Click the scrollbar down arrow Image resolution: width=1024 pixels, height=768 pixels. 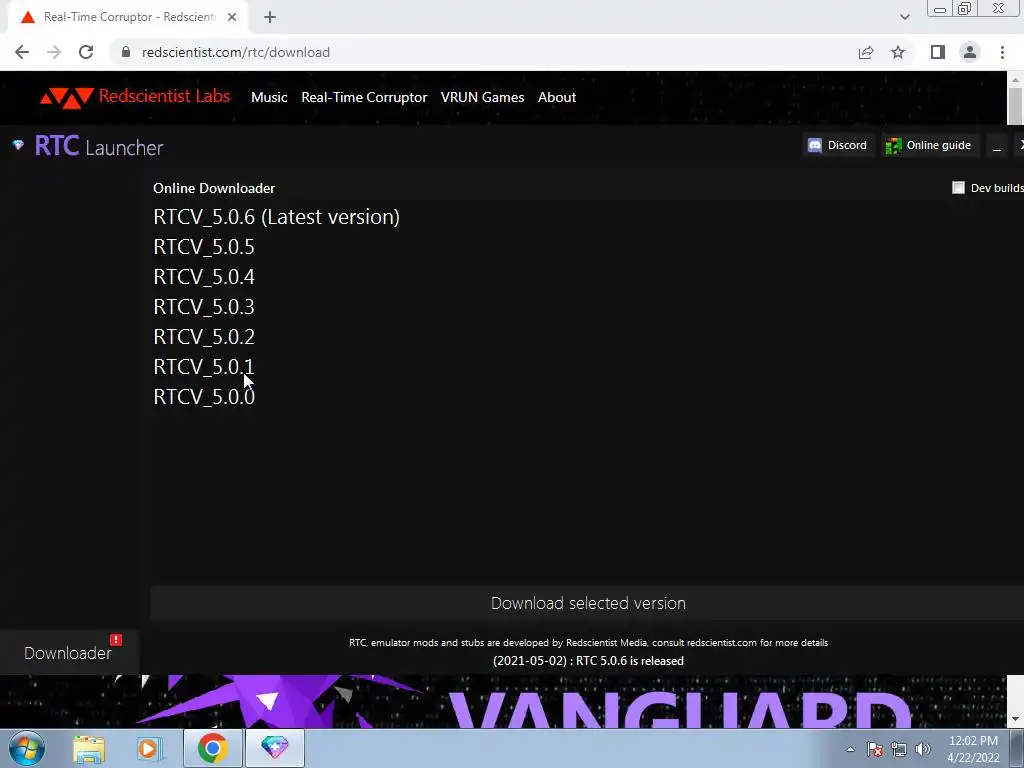(1015, 720)
